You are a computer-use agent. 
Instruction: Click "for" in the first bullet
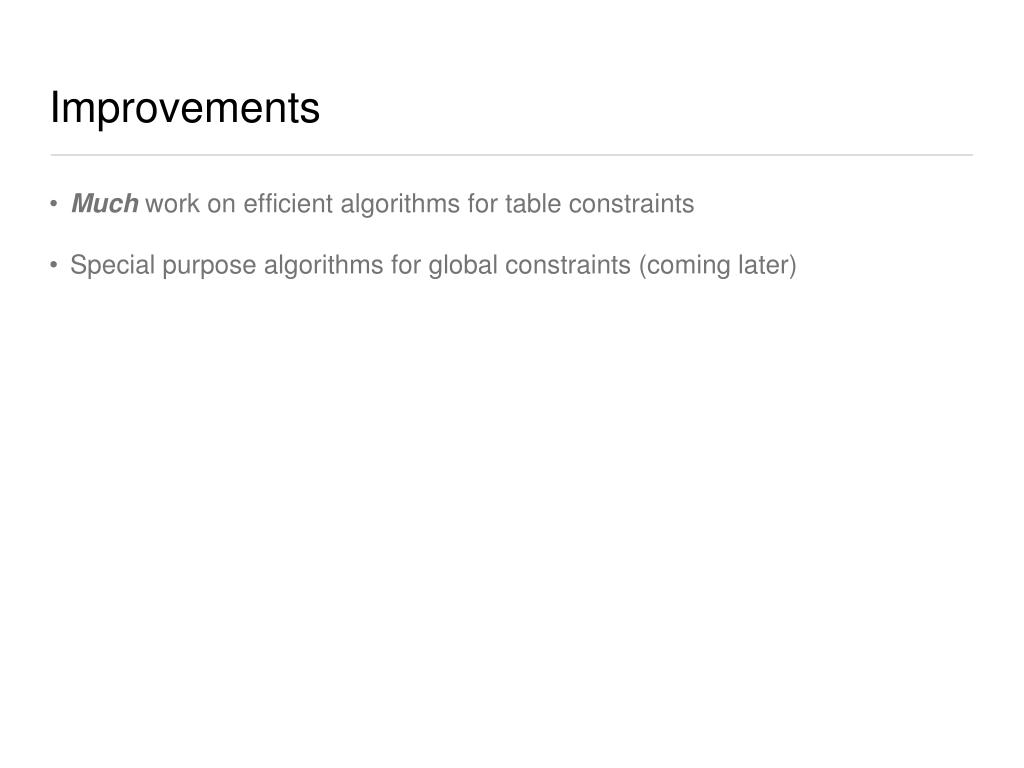(483, 203)
